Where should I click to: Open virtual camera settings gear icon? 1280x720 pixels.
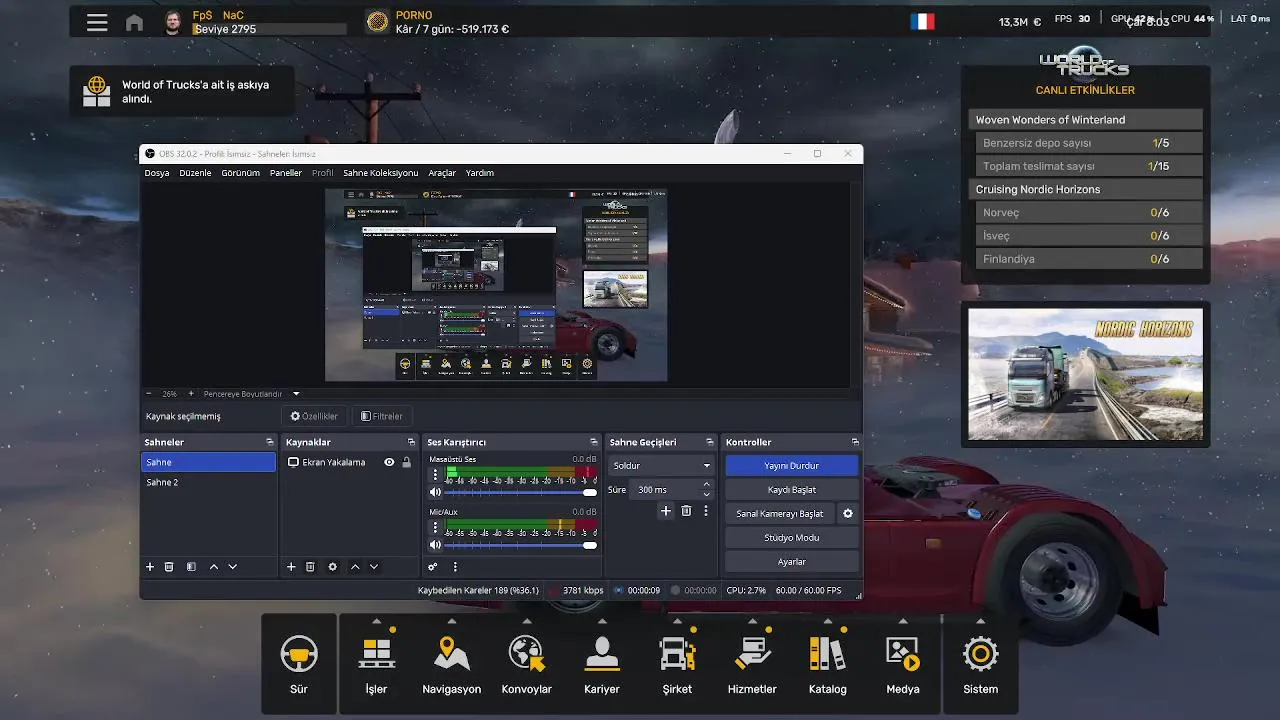[x=848, y=513]
